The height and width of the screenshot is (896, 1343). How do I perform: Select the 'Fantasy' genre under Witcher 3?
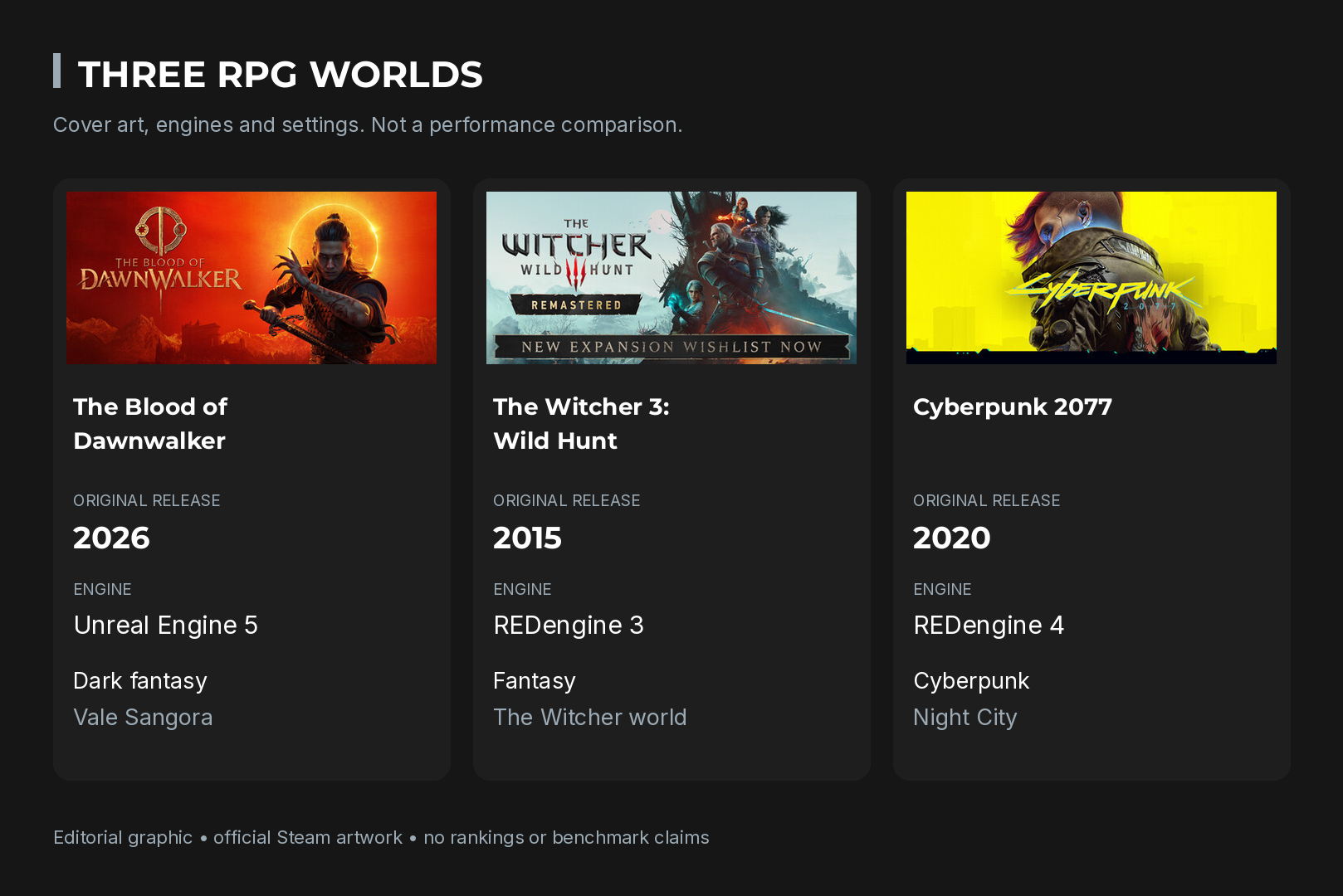(535, 681)
